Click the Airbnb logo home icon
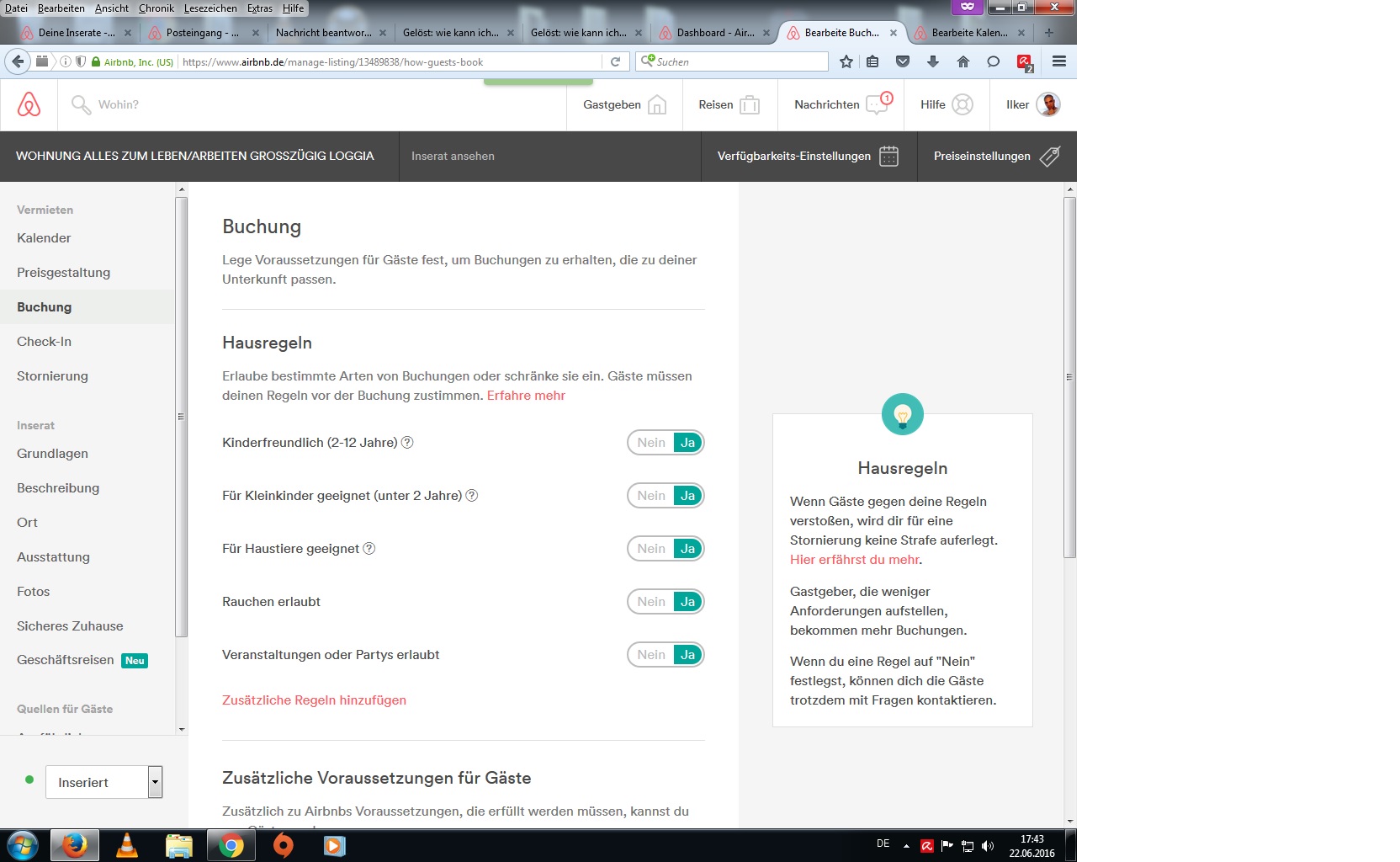The height and width of the screenshot is (862, 1400). [29, 104]
